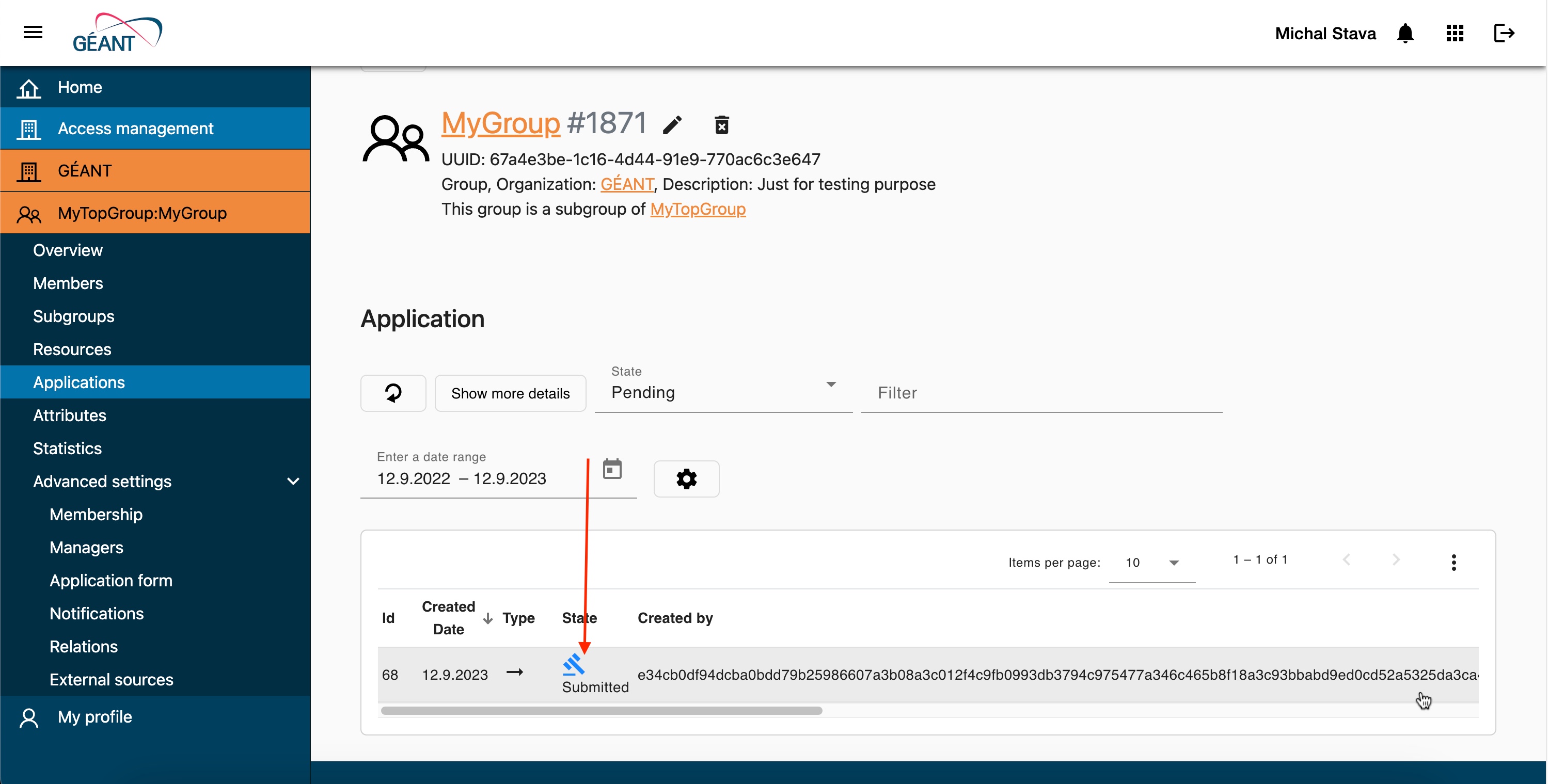1548x784 pixels.
Task: Click the State column header
Action: coord(579,618)
